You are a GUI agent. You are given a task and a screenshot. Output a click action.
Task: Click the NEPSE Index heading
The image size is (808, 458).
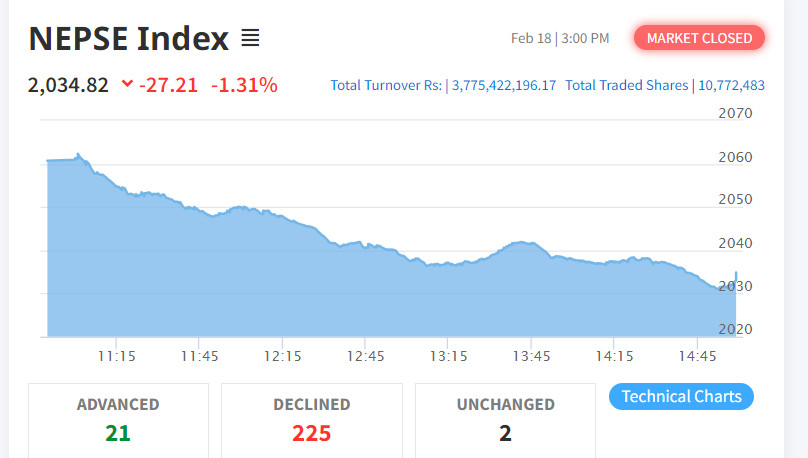click(129, 39)
